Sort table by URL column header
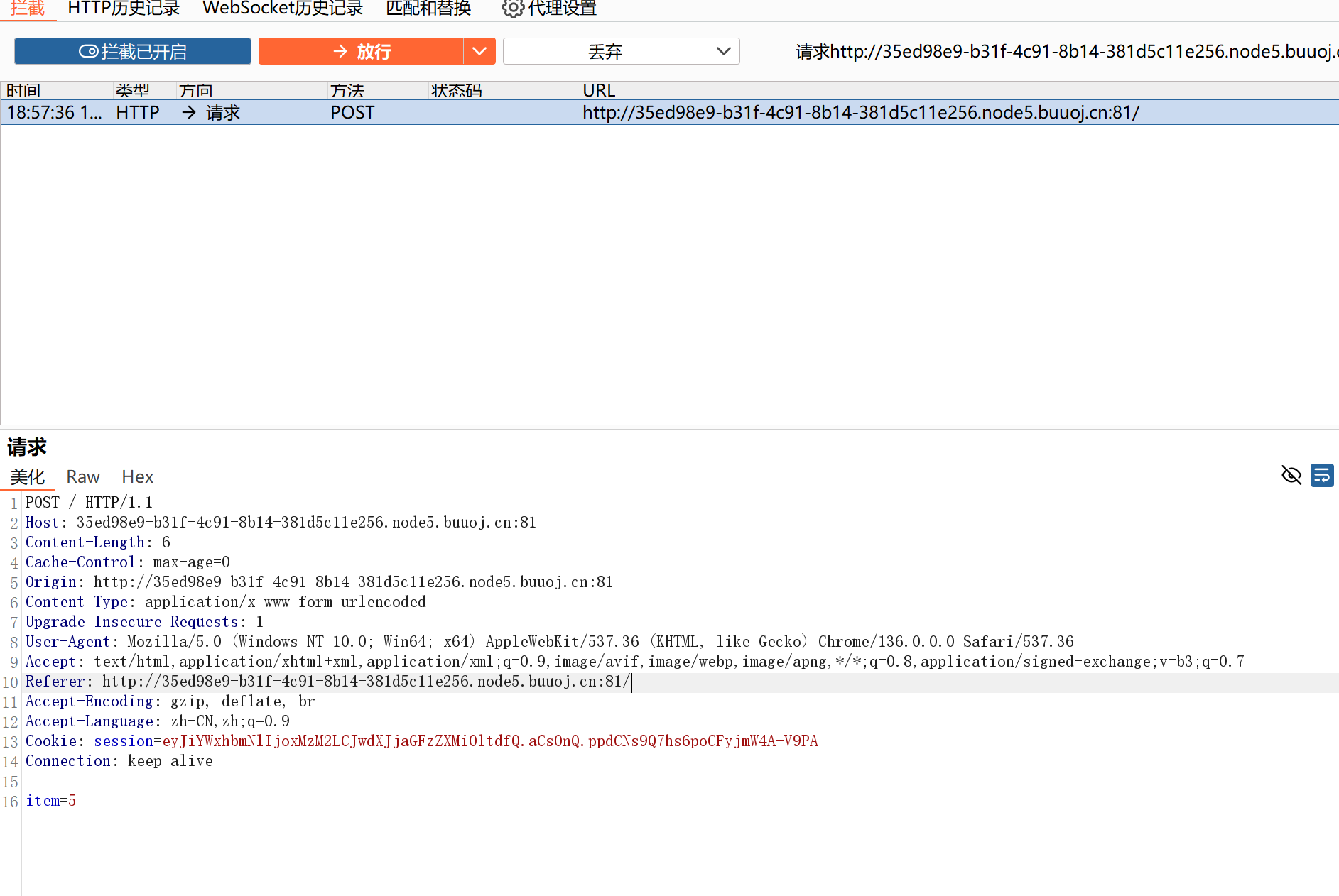Viewport: 1339px width, 896px height. [x=599, y=90]
